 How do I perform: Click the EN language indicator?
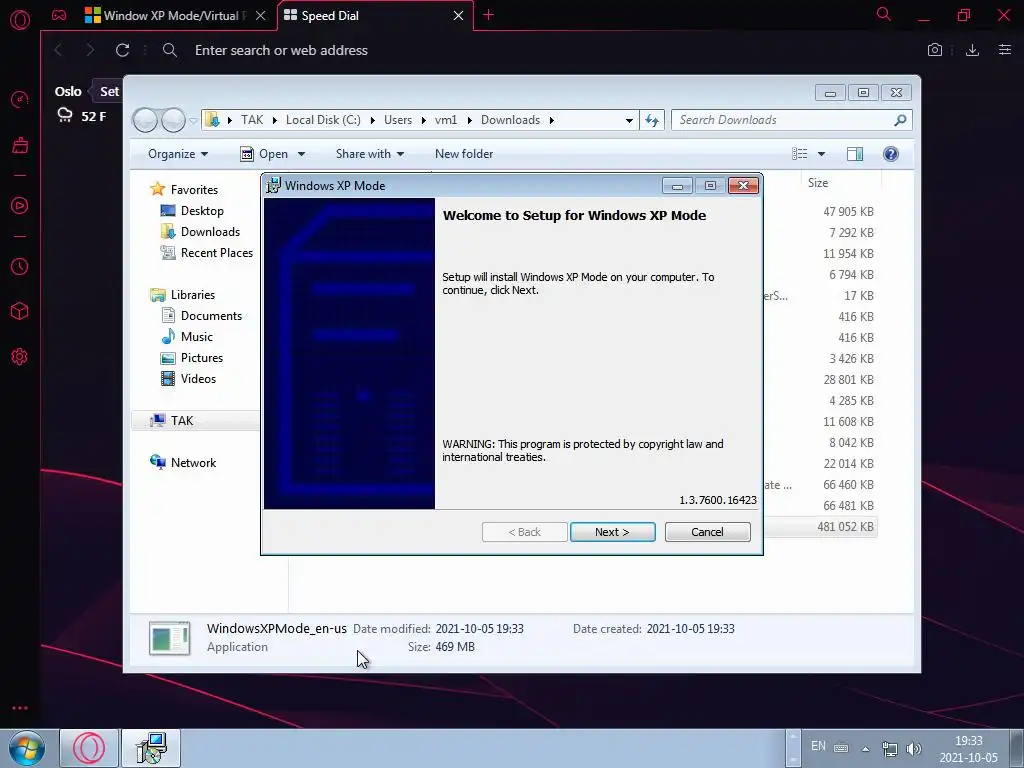[818, 746]
